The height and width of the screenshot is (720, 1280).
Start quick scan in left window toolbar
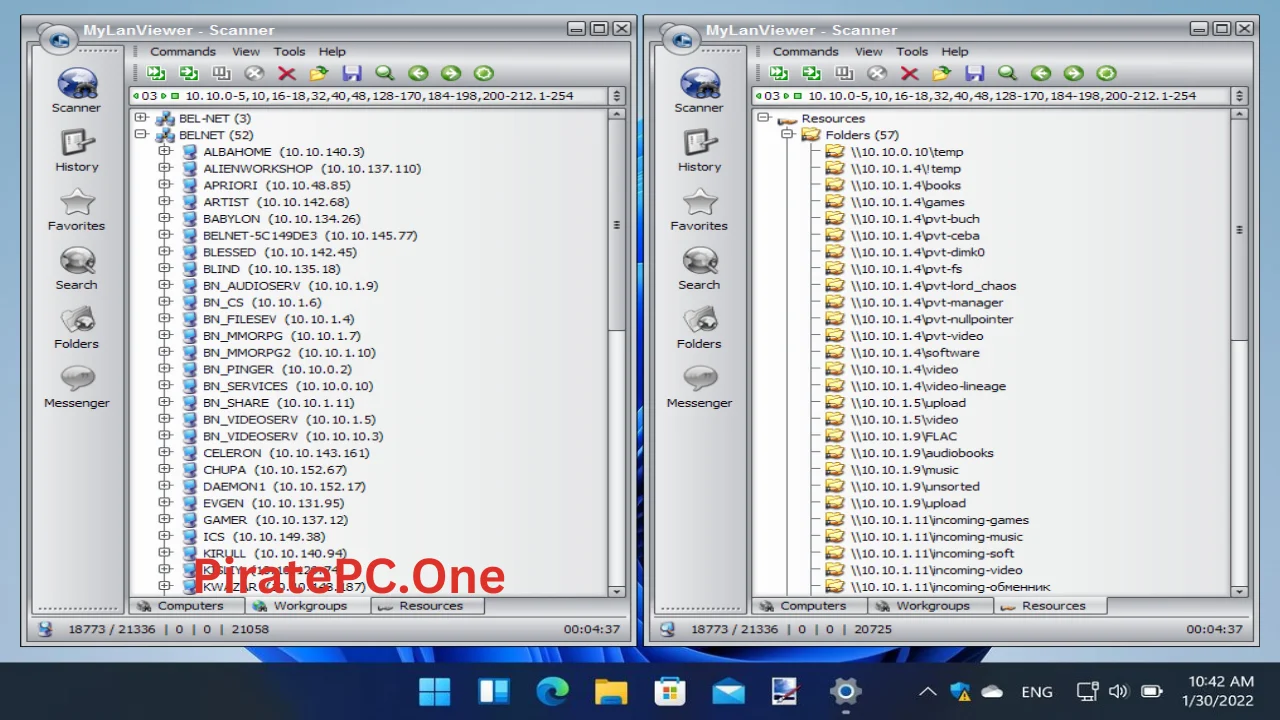point(156,73)
